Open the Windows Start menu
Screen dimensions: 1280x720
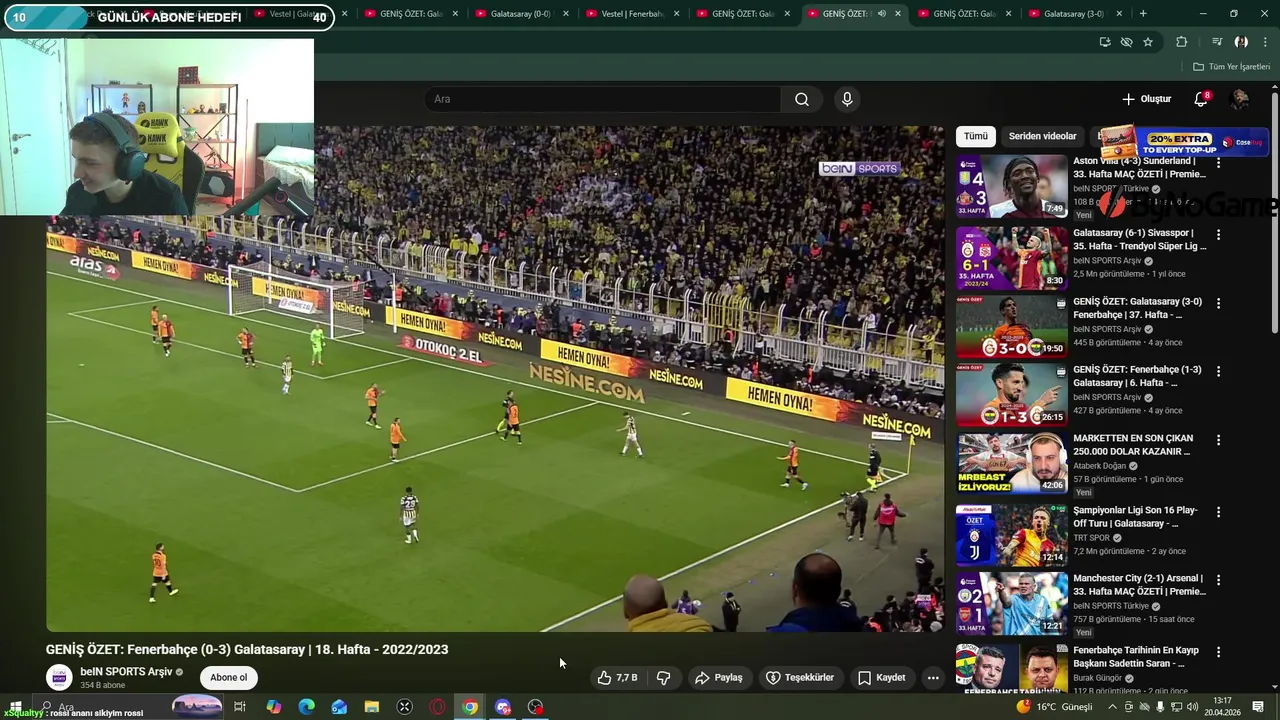15,707
